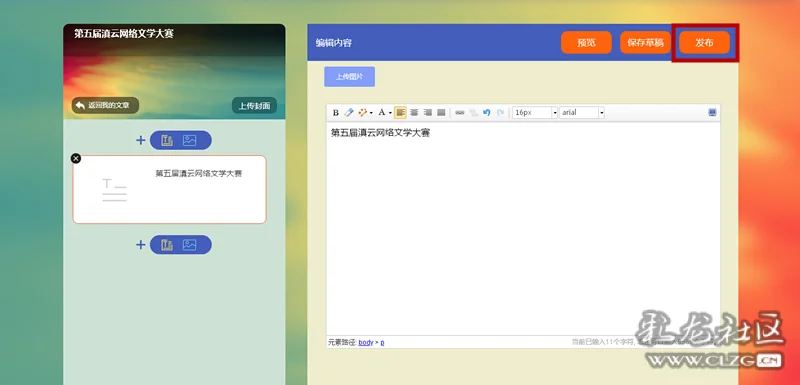This screenshot has width=800, height=385.
Task: Align text left
Action: (401, 113)
